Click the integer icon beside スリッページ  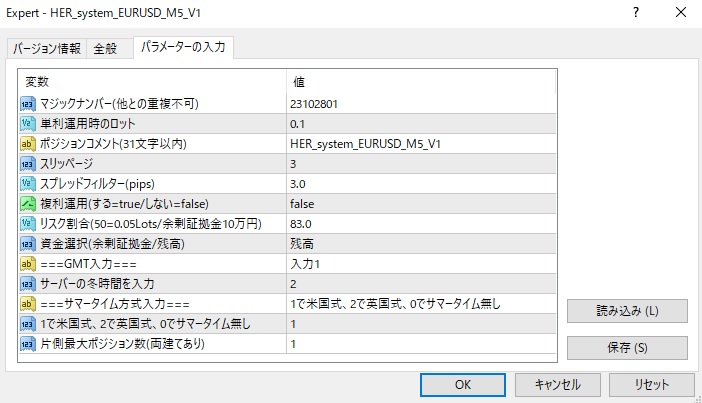tap(27, 163)
